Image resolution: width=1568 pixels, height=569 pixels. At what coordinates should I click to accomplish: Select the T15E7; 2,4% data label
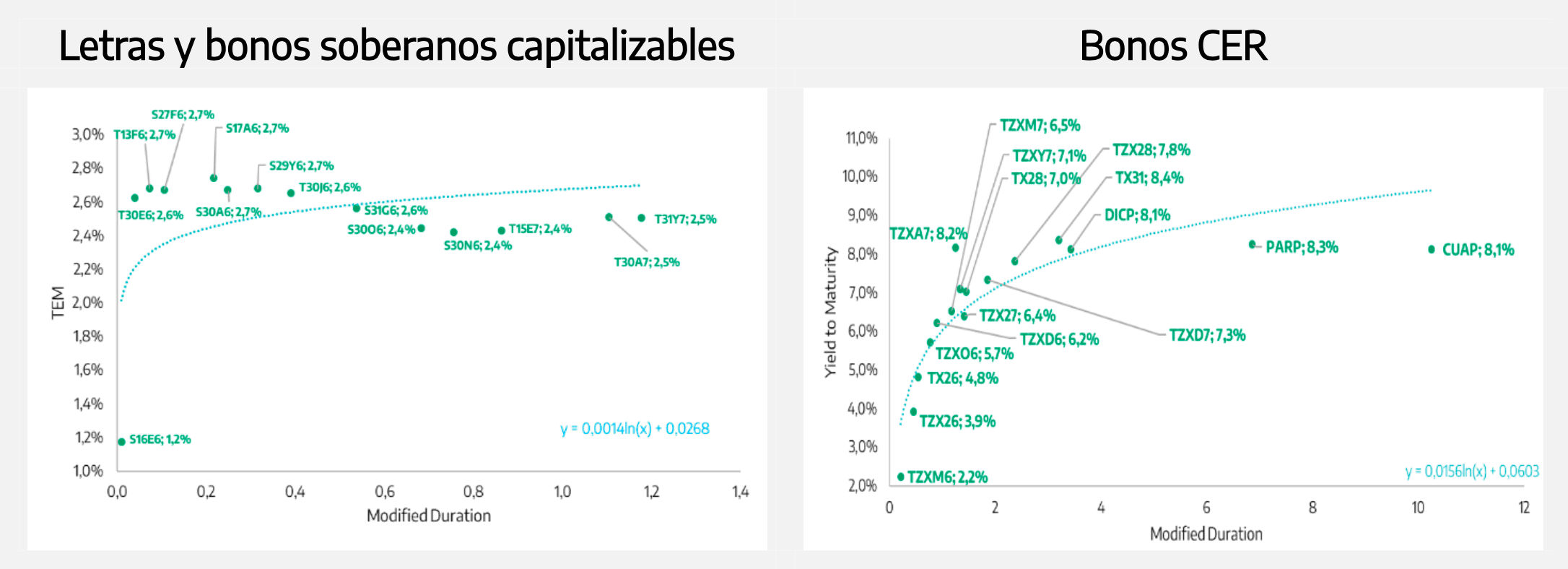pos(540,230)
